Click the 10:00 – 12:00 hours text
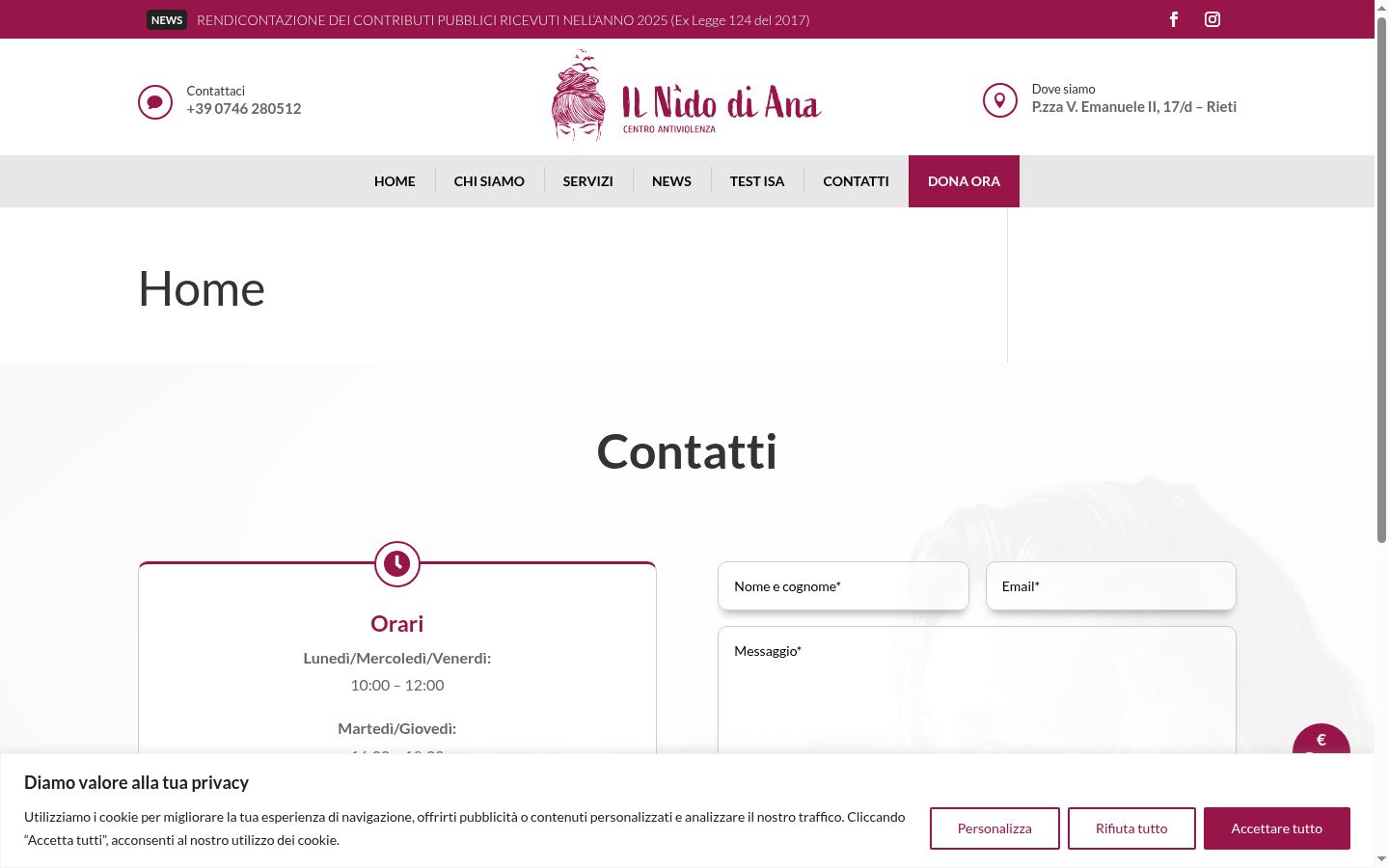 coord(397,686)
